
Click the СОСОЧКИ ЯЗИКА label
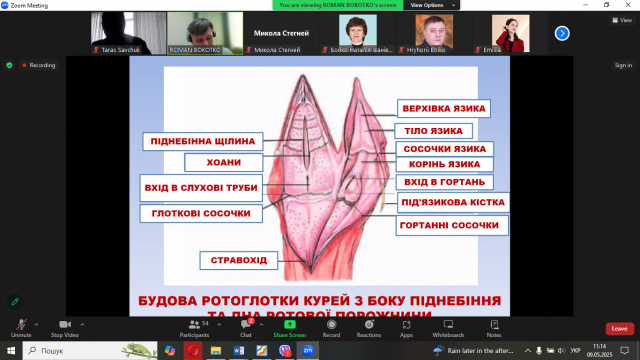coord(444,149)
